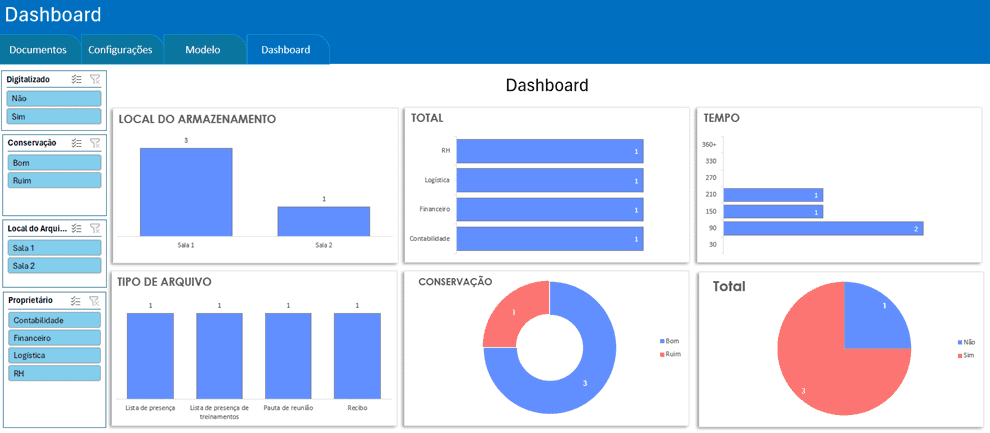
Task: Toggle the Ruim item in the Conservação slicer
Action: [x=55, y=181]
